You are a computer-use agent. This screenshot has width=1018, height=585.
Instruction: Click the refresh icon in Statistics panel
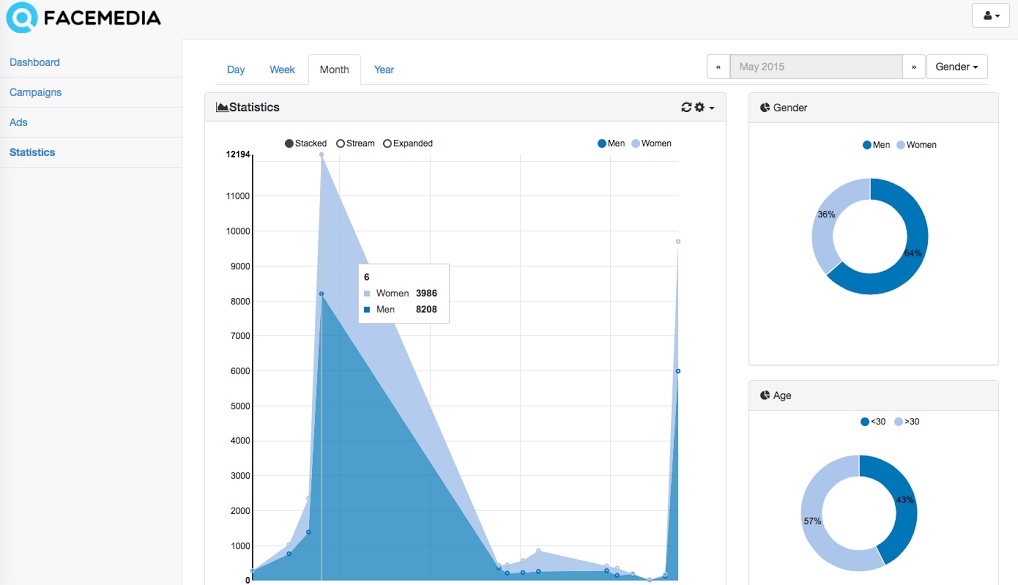pyautogui.click(x=686, y=107)
